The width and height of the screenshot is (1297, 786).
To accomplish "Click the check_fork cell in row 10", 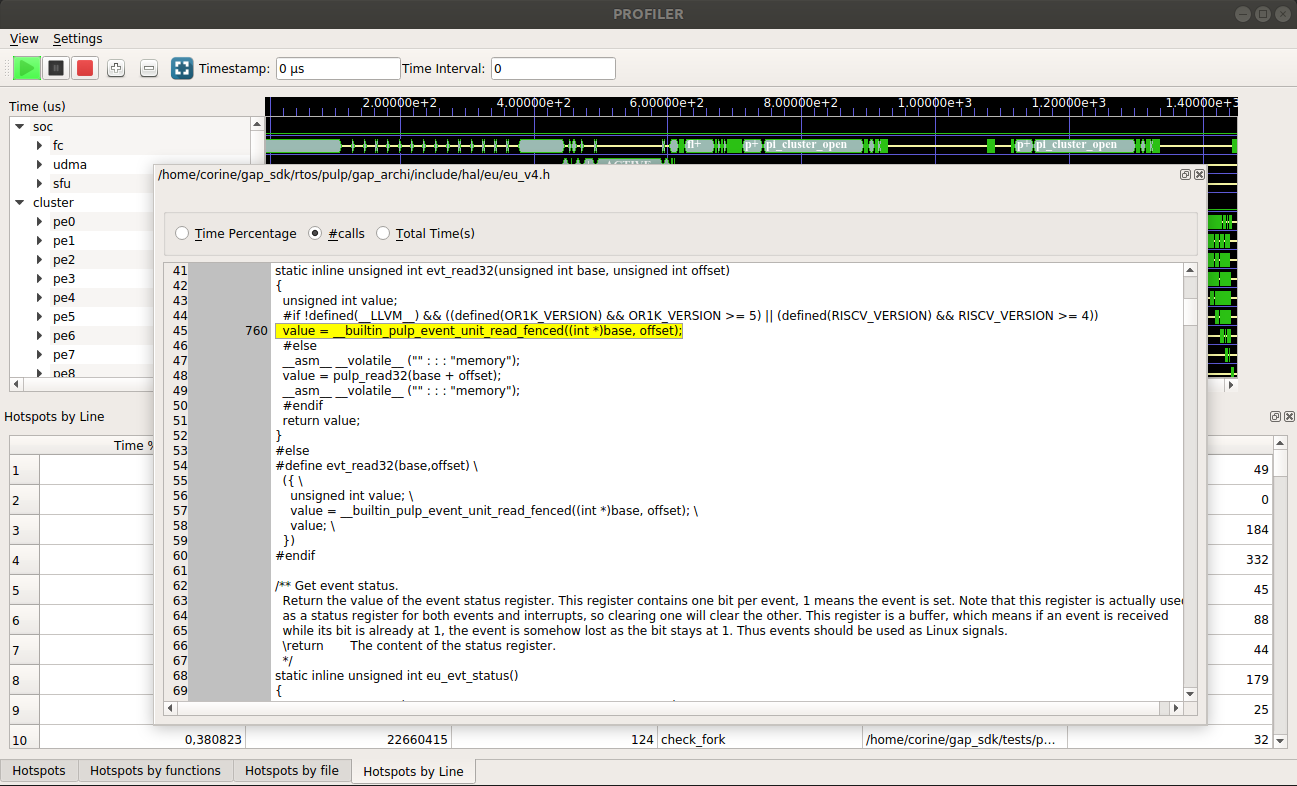I will click(x=759, y=740).
